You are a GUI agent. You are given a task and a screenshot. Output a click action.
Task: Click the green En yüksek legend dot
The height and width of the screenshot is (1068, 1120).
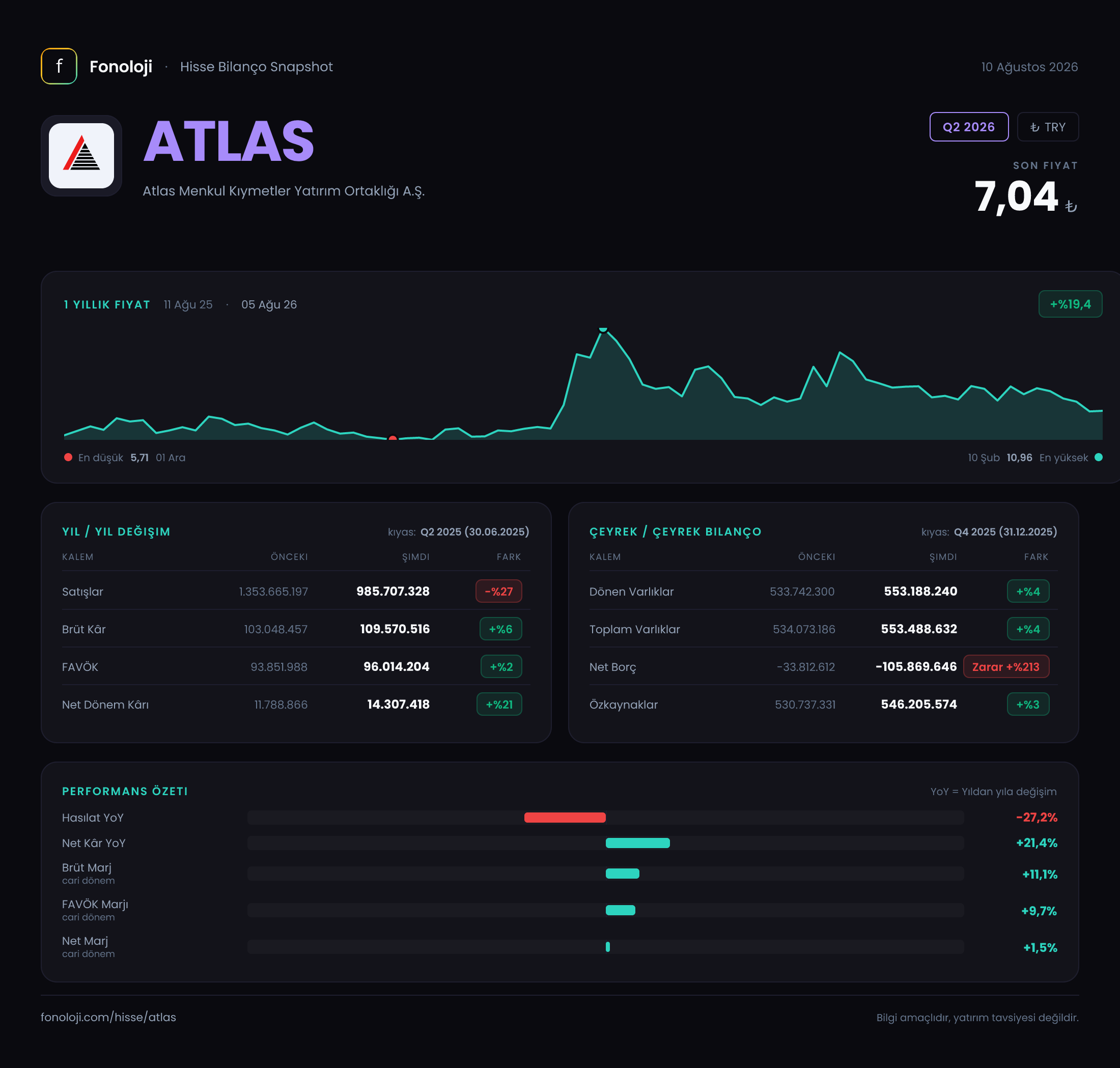[x=1098, y=457]
